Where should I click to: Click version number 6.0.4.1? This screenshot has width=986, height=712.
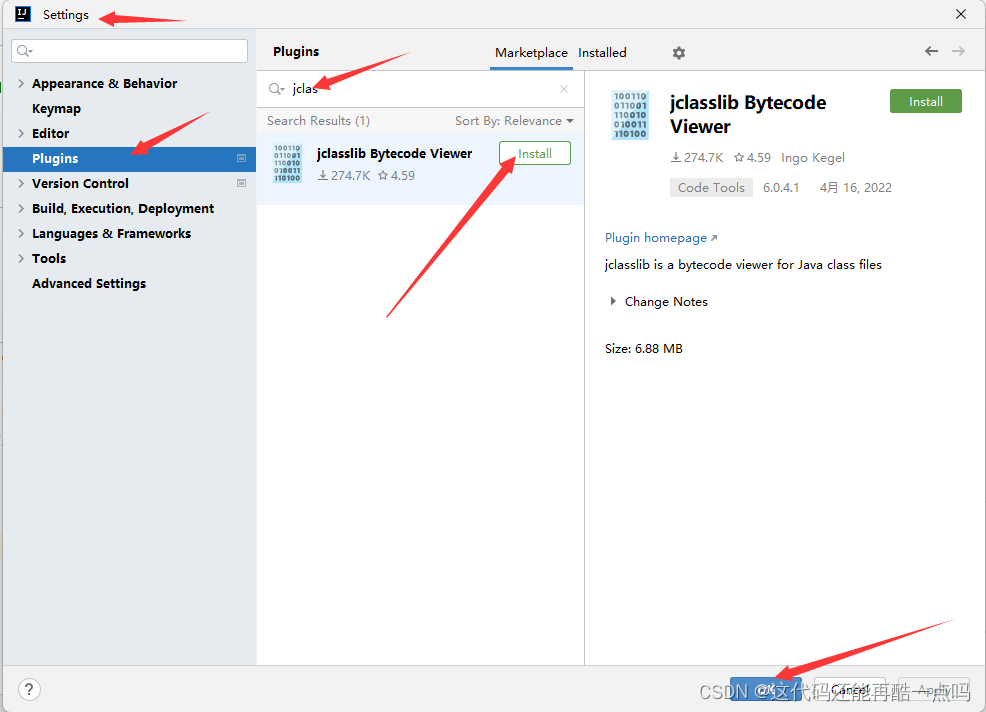(x=781, y=187)
